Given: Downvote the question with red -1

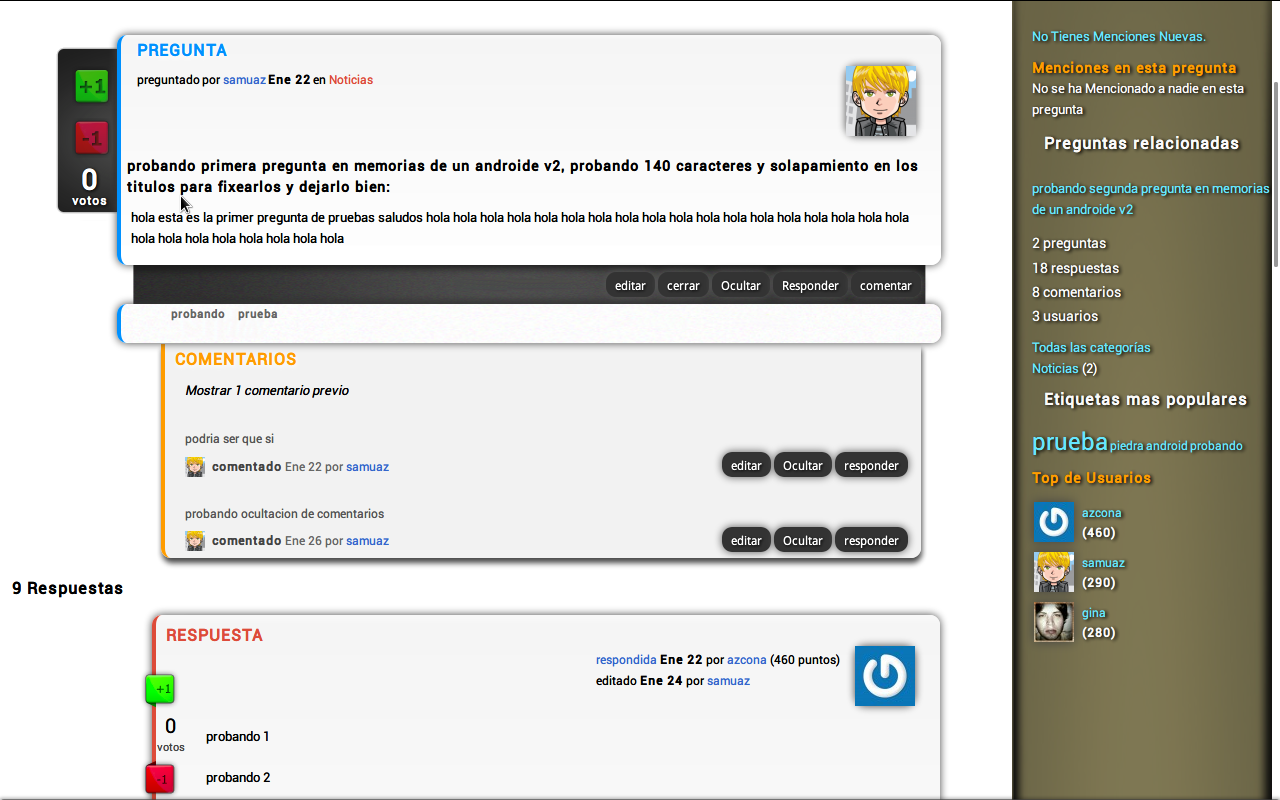Looking at the screenshot, I should point(91,138).
